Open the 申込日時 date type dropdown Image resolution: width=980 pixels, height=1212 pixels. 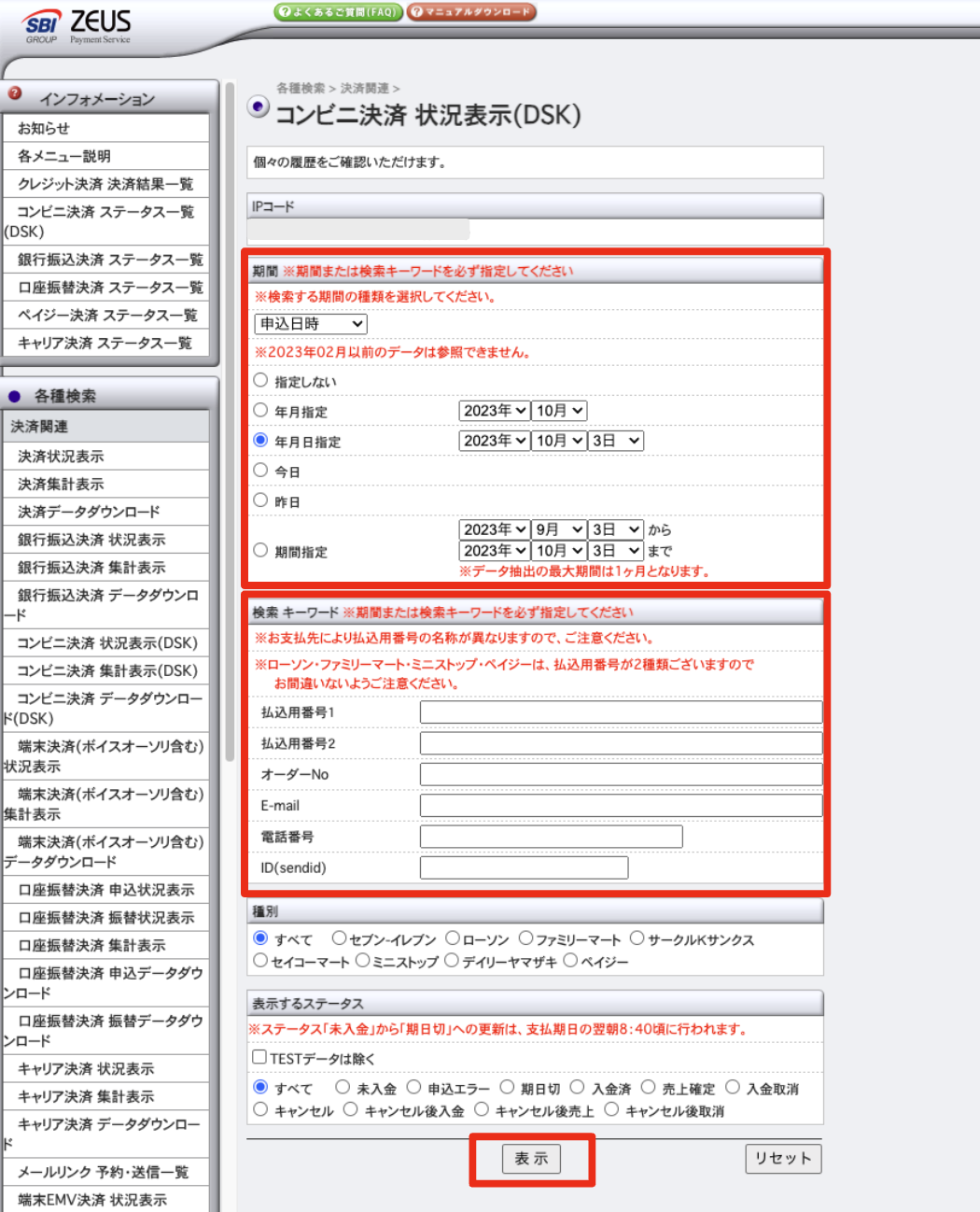pos(310,323)
